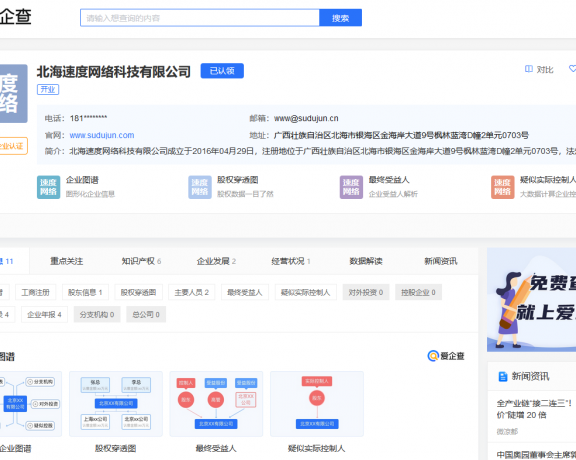
Task: Click the search input field
Action: point(200,18)
